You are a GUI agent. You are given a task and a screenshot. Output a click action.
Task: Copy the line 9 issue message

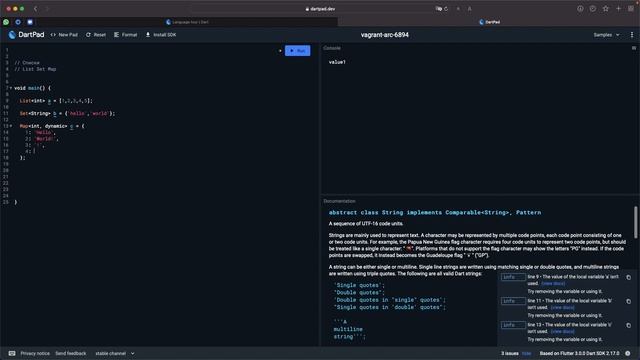(629, 278)
